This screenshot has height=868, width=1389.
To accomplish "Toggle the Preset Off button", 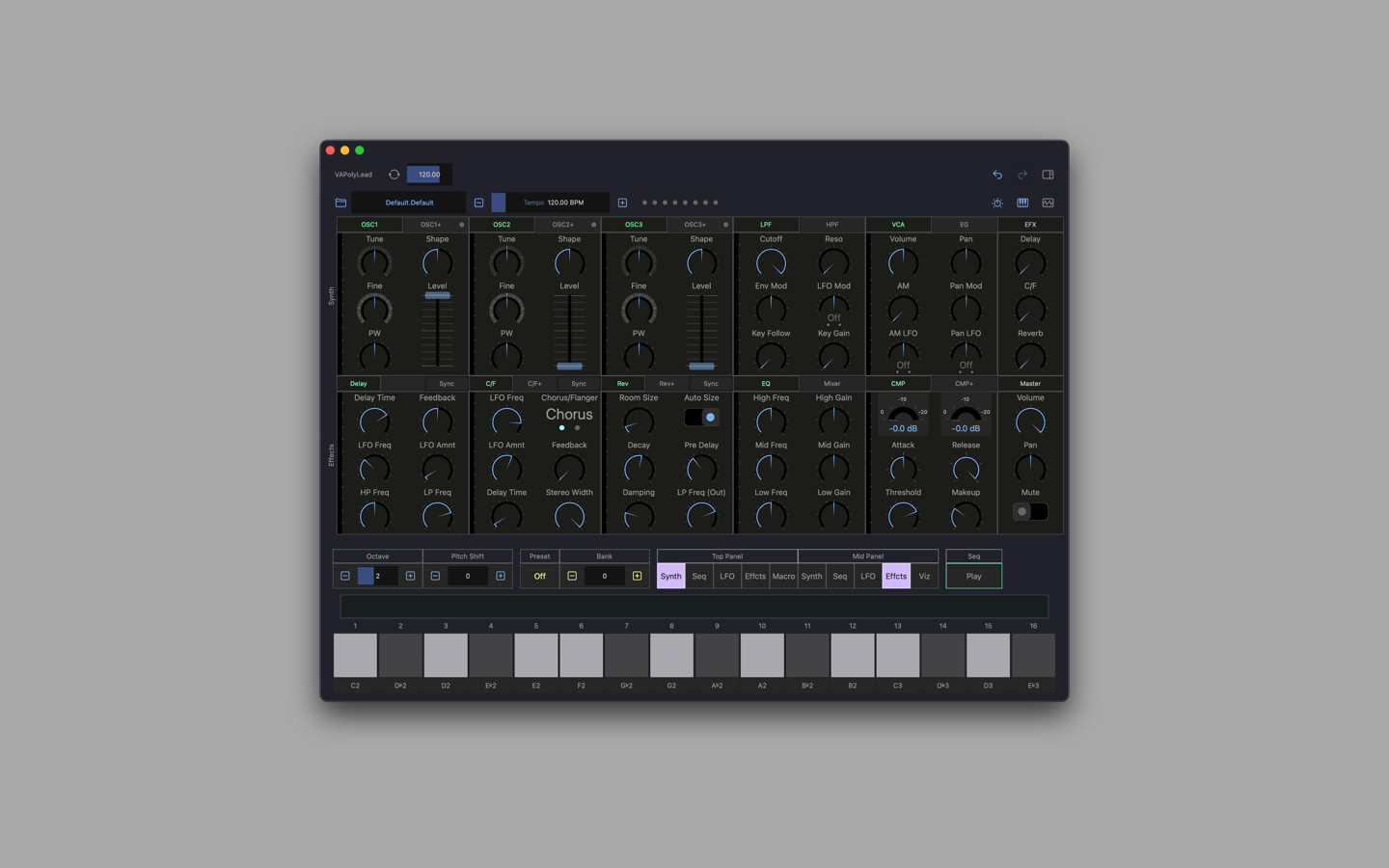I will [x=539, y=576].
